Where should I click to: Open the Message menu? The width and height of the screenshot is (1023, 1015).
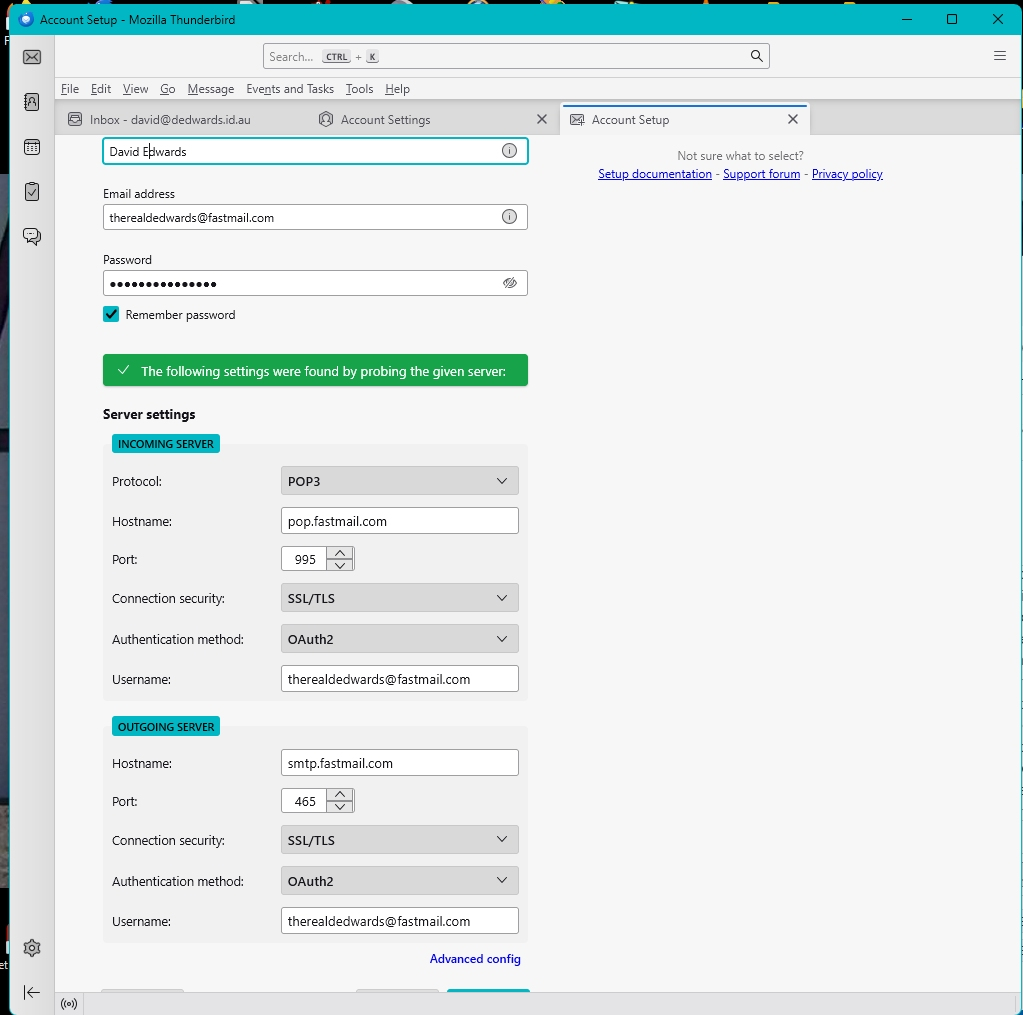click(211, 89)
